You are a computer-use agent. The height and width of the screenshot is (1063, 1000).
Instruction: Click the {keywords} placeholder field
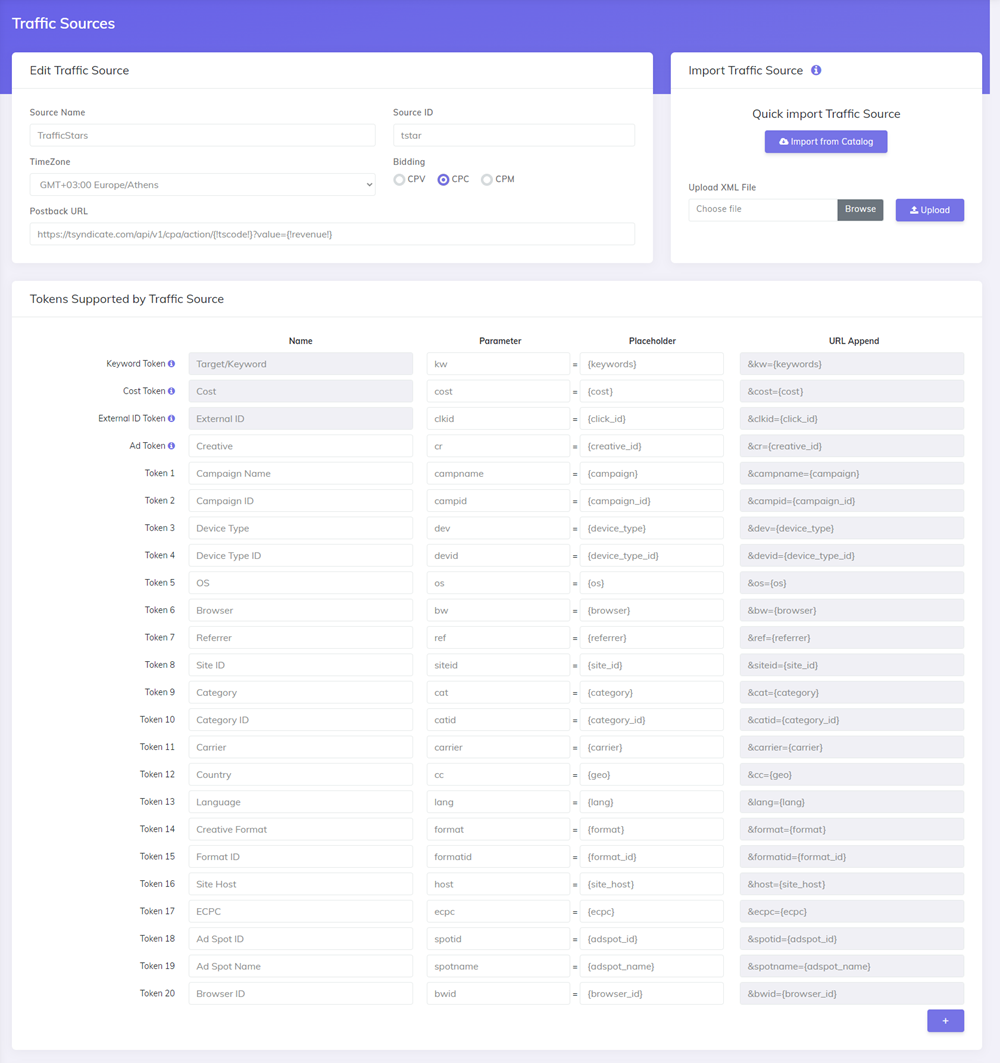coord(652,364)
